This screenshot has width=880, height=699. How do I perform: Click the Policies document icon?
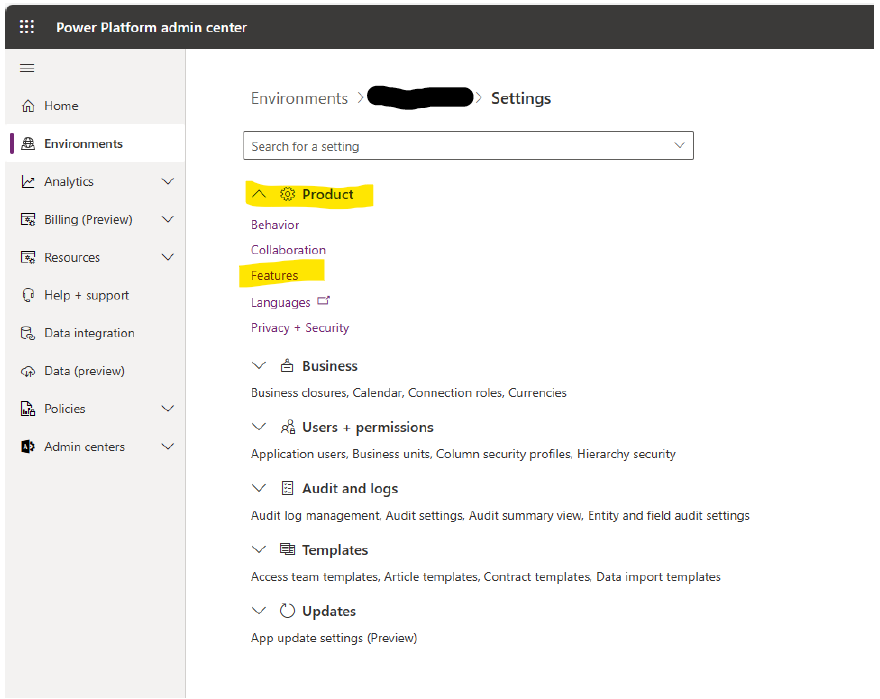28,409
